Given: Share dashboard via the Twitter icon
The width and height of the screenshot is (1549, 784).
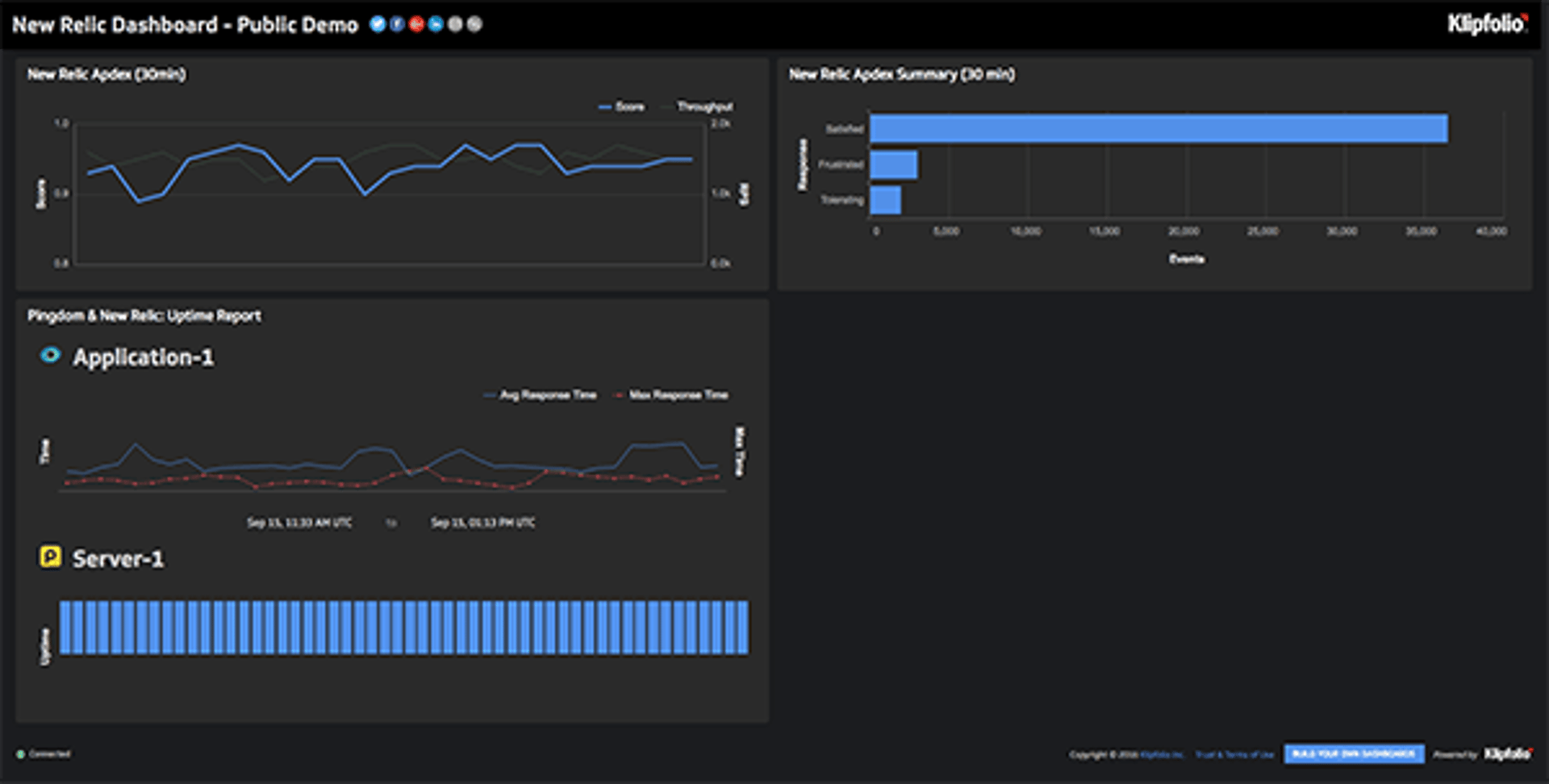Looking at the screenshot, I should tap(377, 24).
